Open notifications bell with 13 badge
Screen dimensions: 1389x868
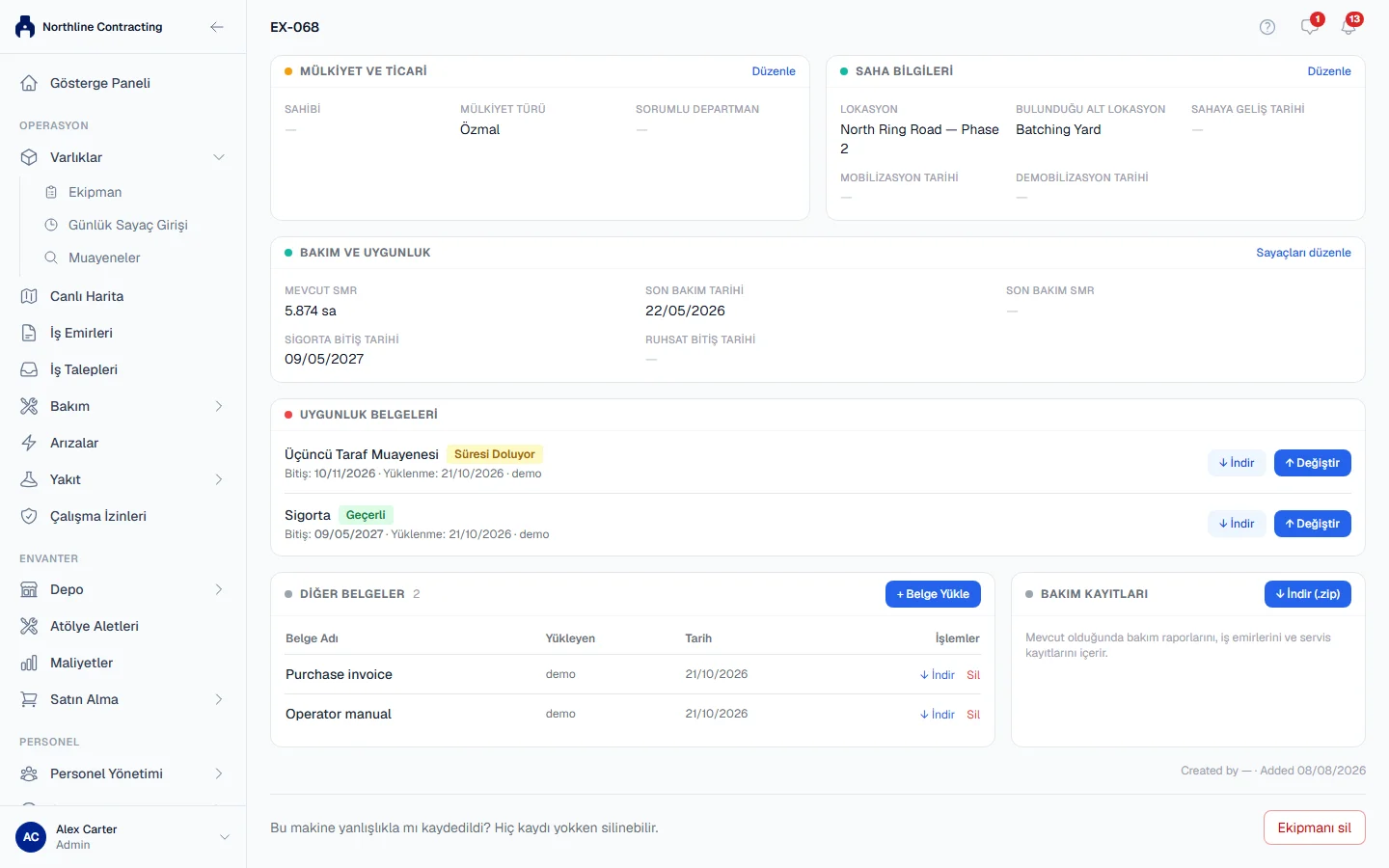coord(1348,26)
